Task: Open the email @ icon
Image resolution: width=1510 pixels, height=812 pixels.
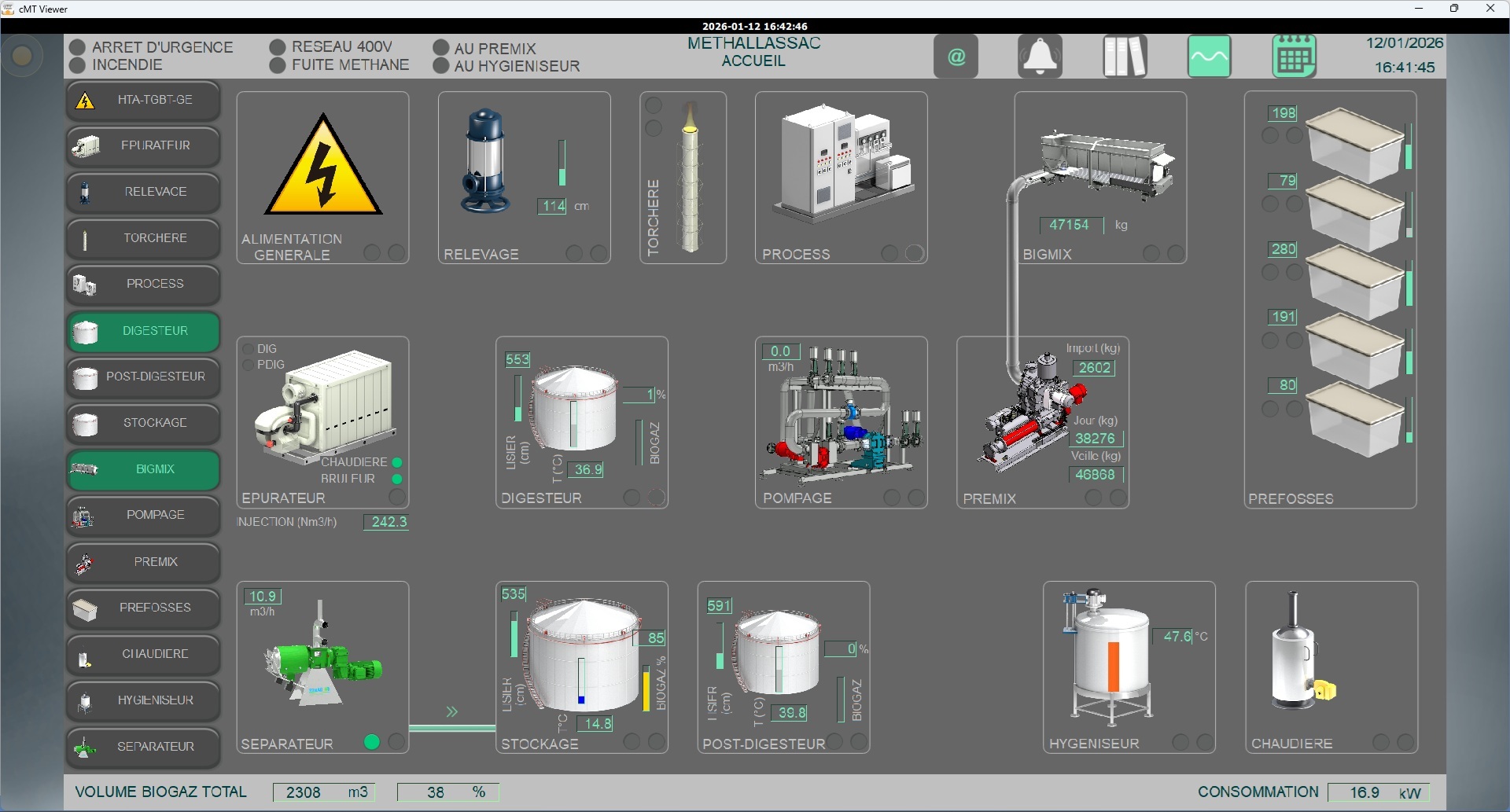Action: 956,57
